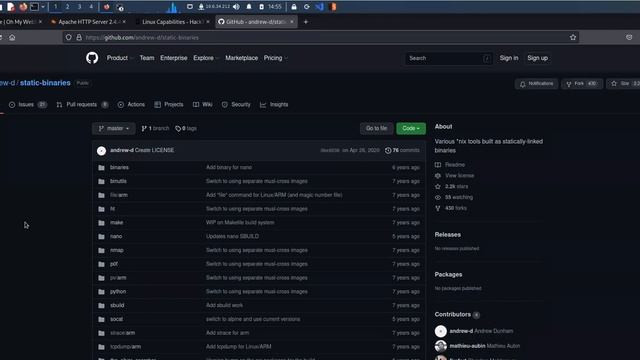
Task: Click the Go to file button
Action: point(376,128)
